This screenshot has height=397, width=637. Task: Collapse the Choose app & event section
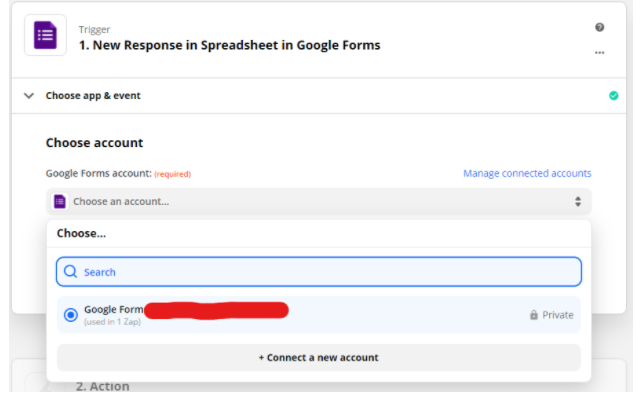(28, 96)
